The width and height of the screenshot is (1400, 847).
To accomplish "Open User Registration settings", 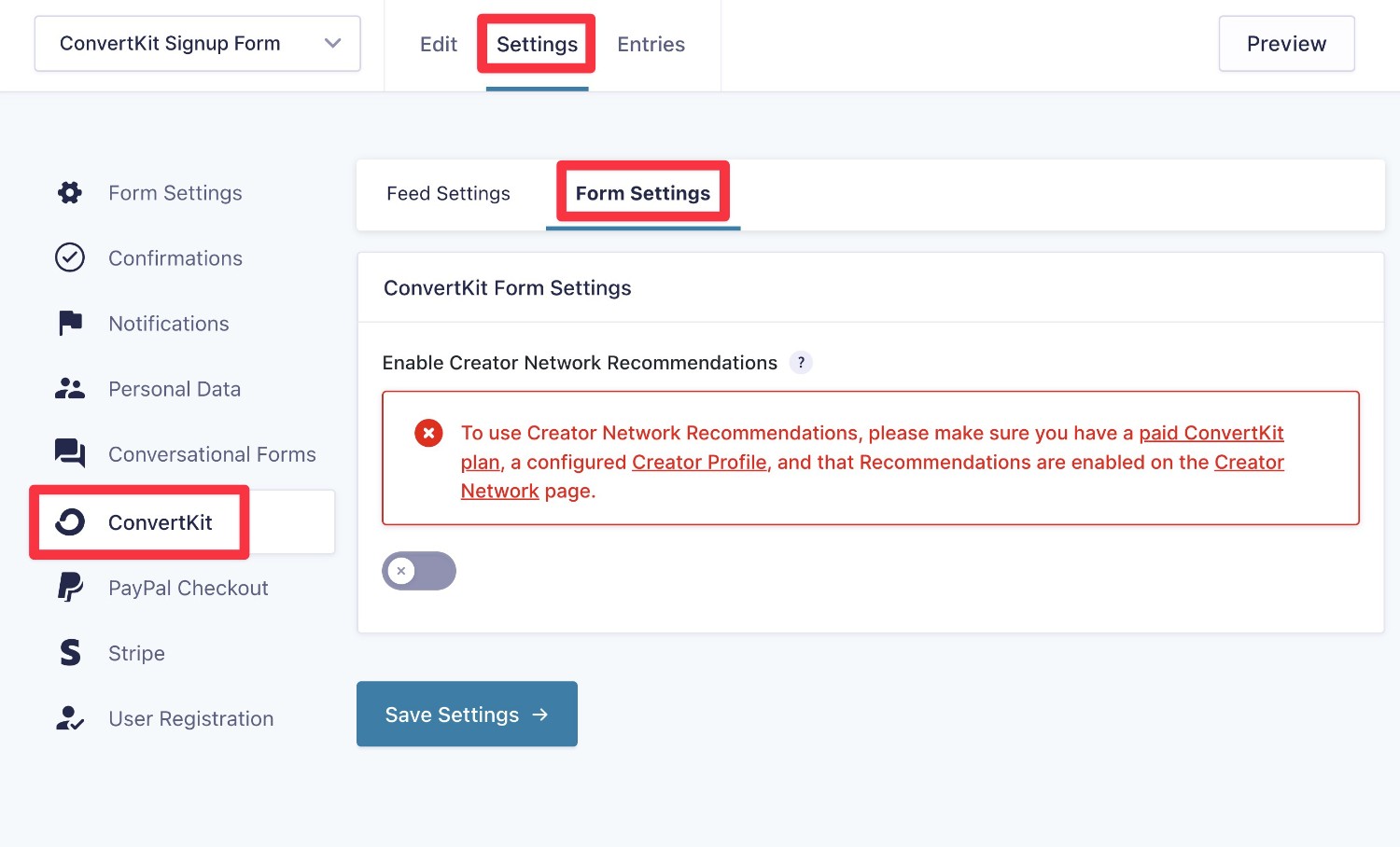I will 191,718.
